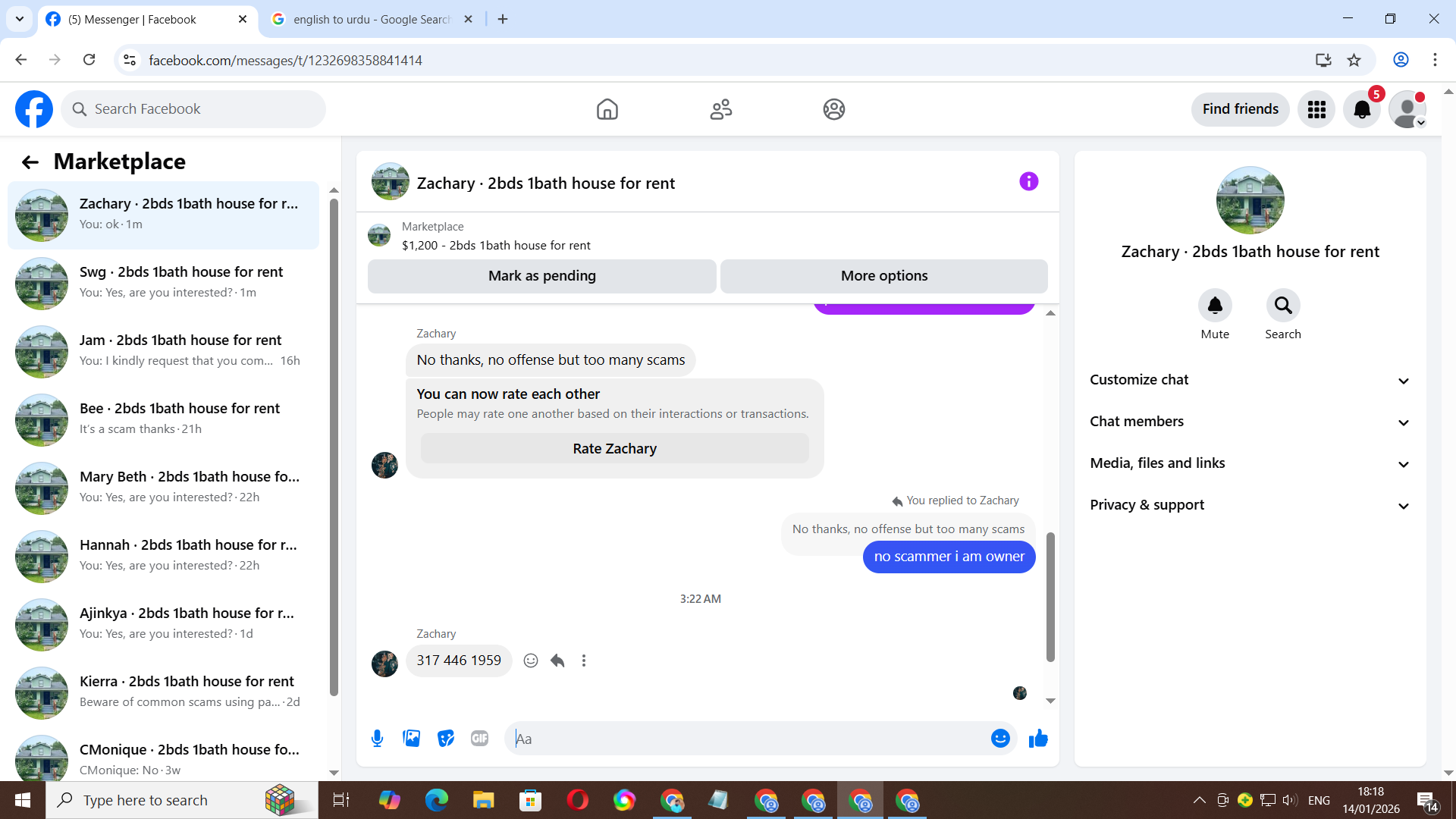Click the voice clip microphone icon

click(x=377, y=738)
